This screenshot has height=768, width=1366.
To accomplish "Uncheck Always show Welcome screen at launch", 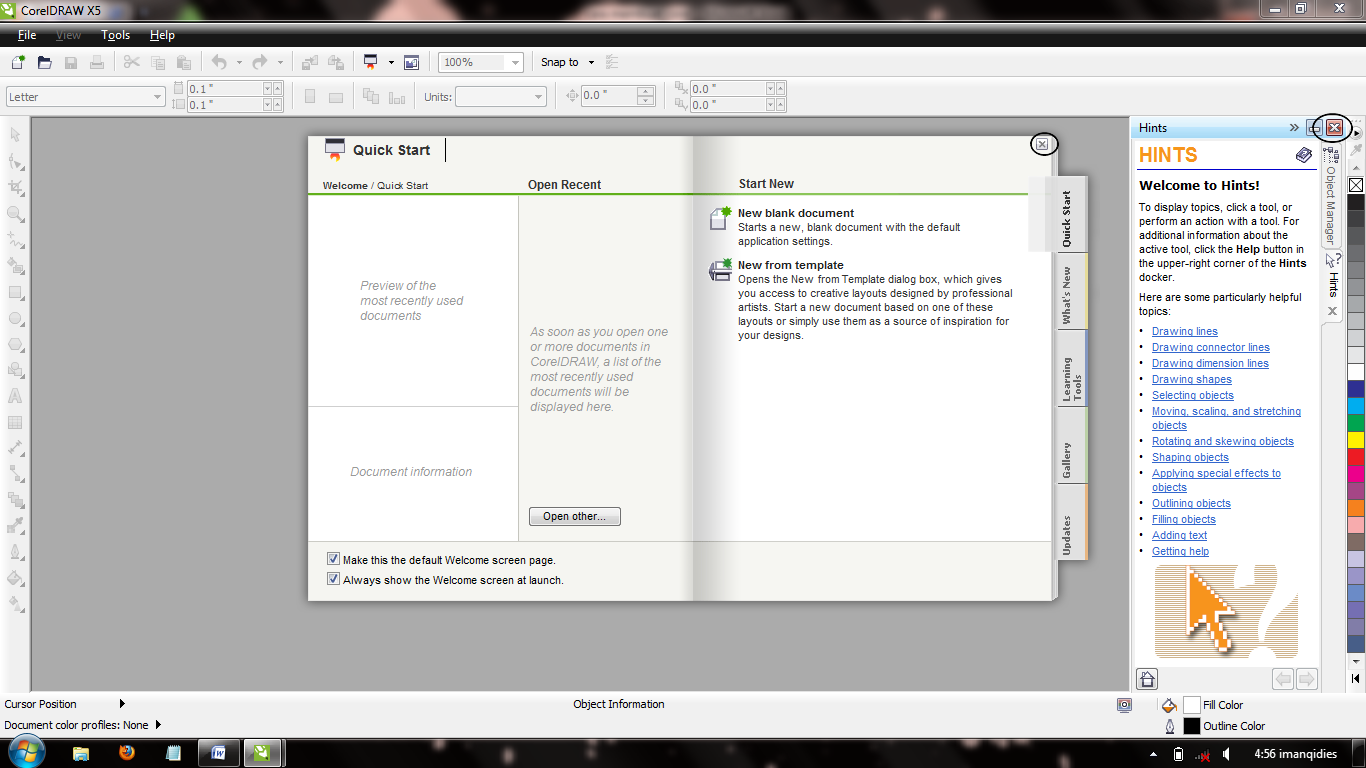I will 334,579.
